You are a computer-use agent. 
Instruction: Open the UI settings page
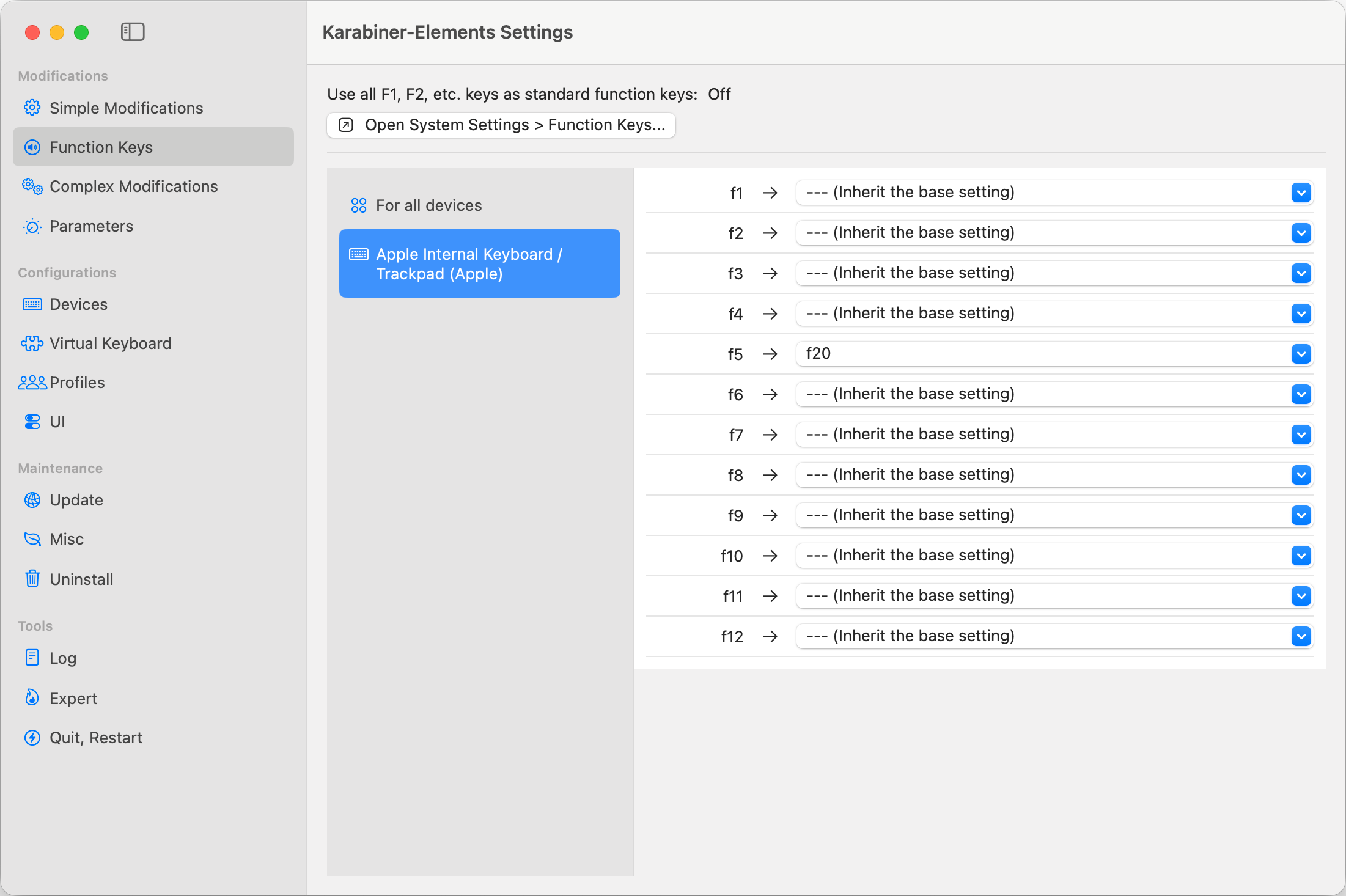(x=153, y=422)
